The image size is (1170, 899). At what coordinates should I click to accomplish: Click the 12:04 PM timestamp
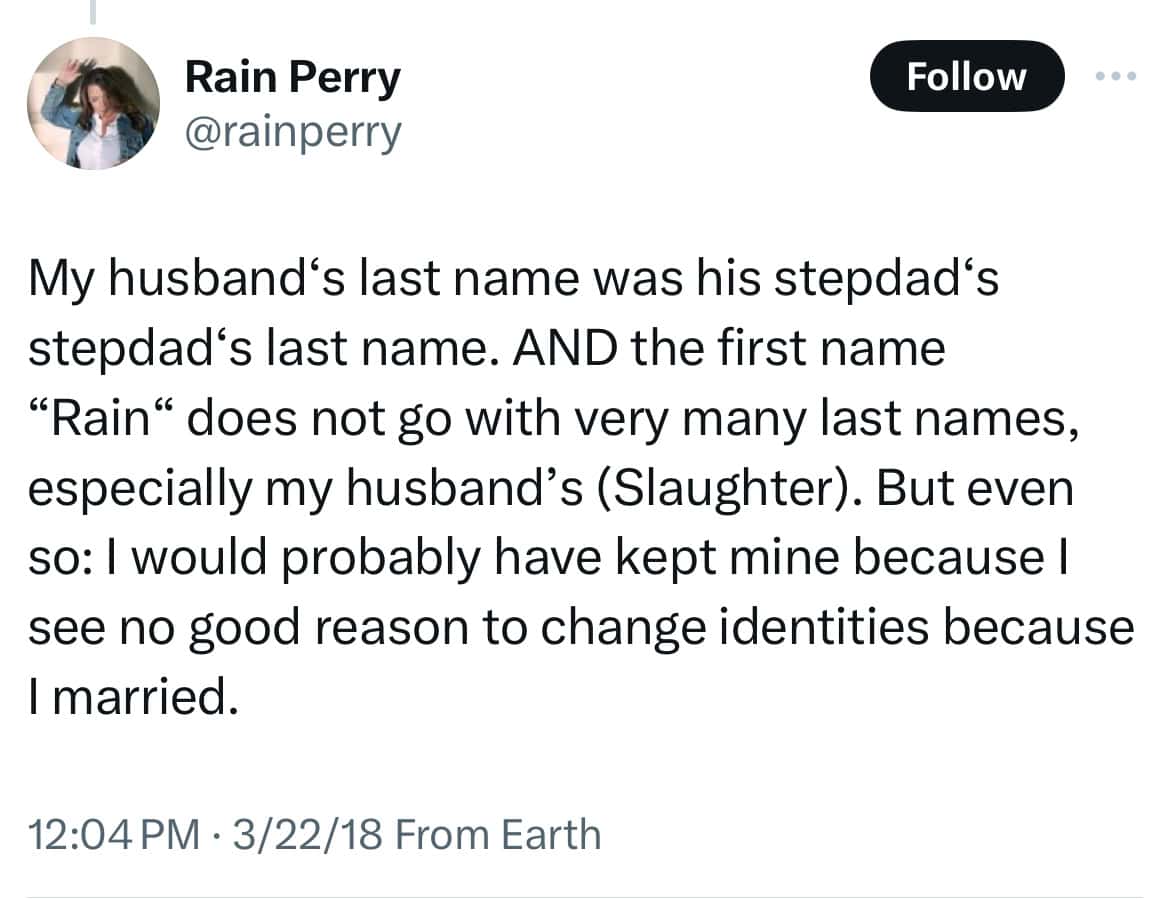[114, 834]
